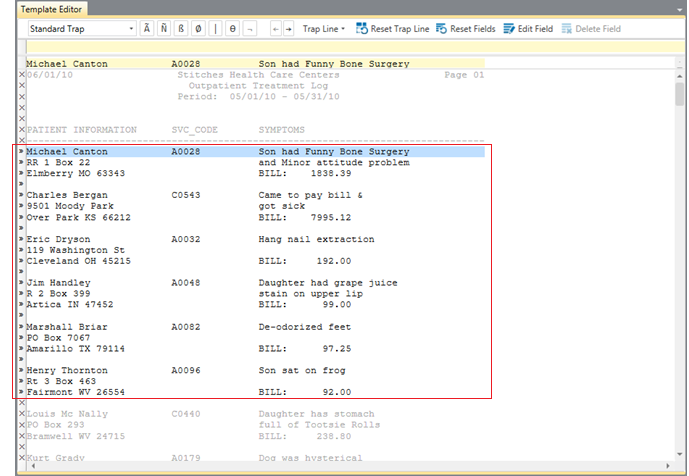The width and height of the screenshot is (689, 476).
Task: Click bill amount '1838.39'
Action: coord(331,174)
